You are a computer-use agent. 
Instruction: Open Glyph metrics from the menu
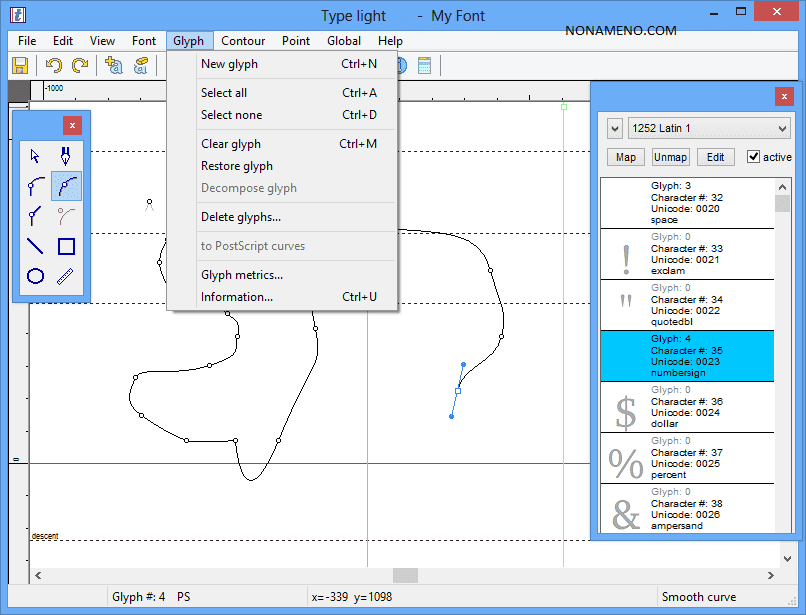click(242, 275)
